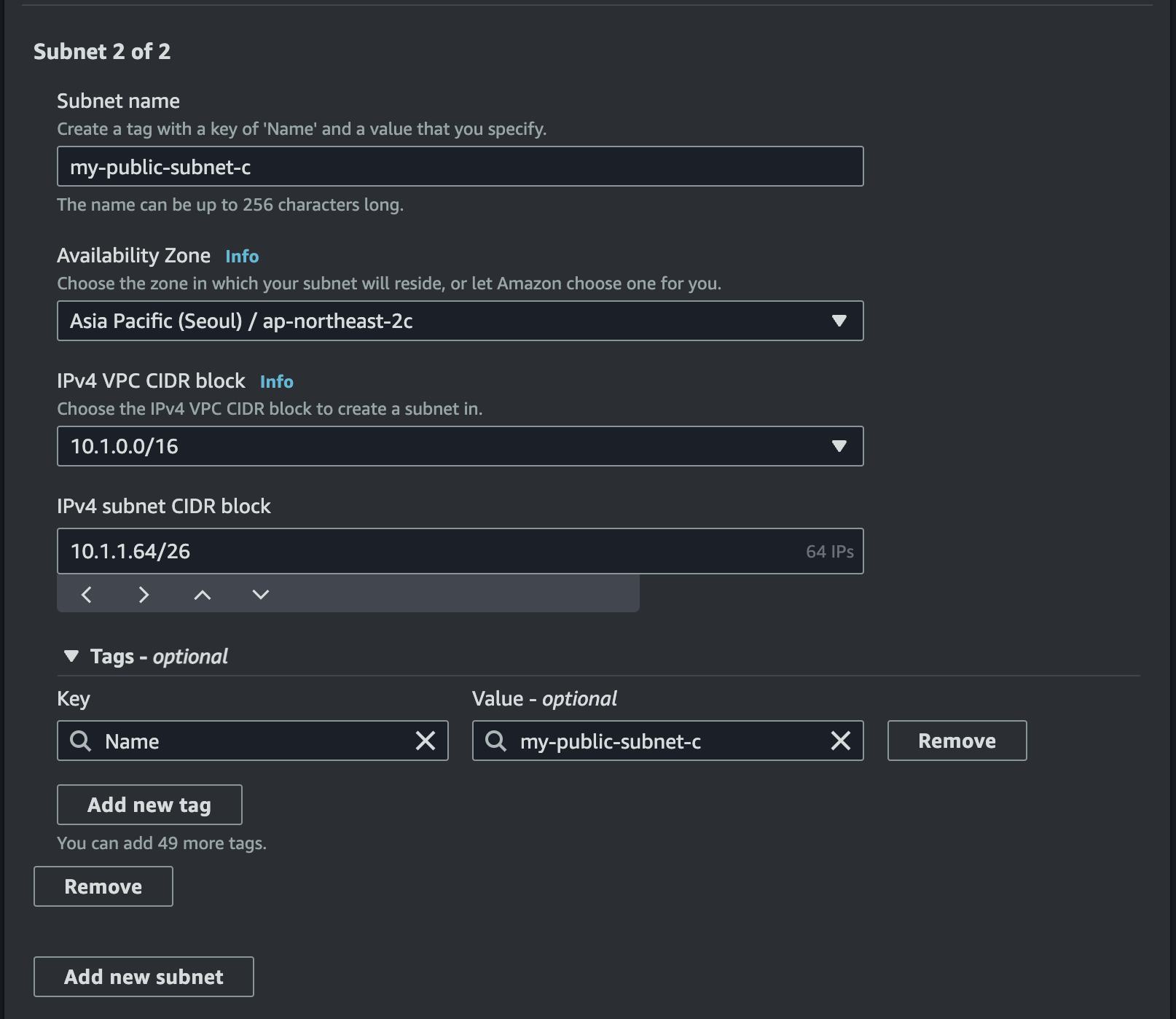The height and width of the screenshot is (1019, 1176).
Task: Click Add new subnet button
Action: click(x=144, y=977)
